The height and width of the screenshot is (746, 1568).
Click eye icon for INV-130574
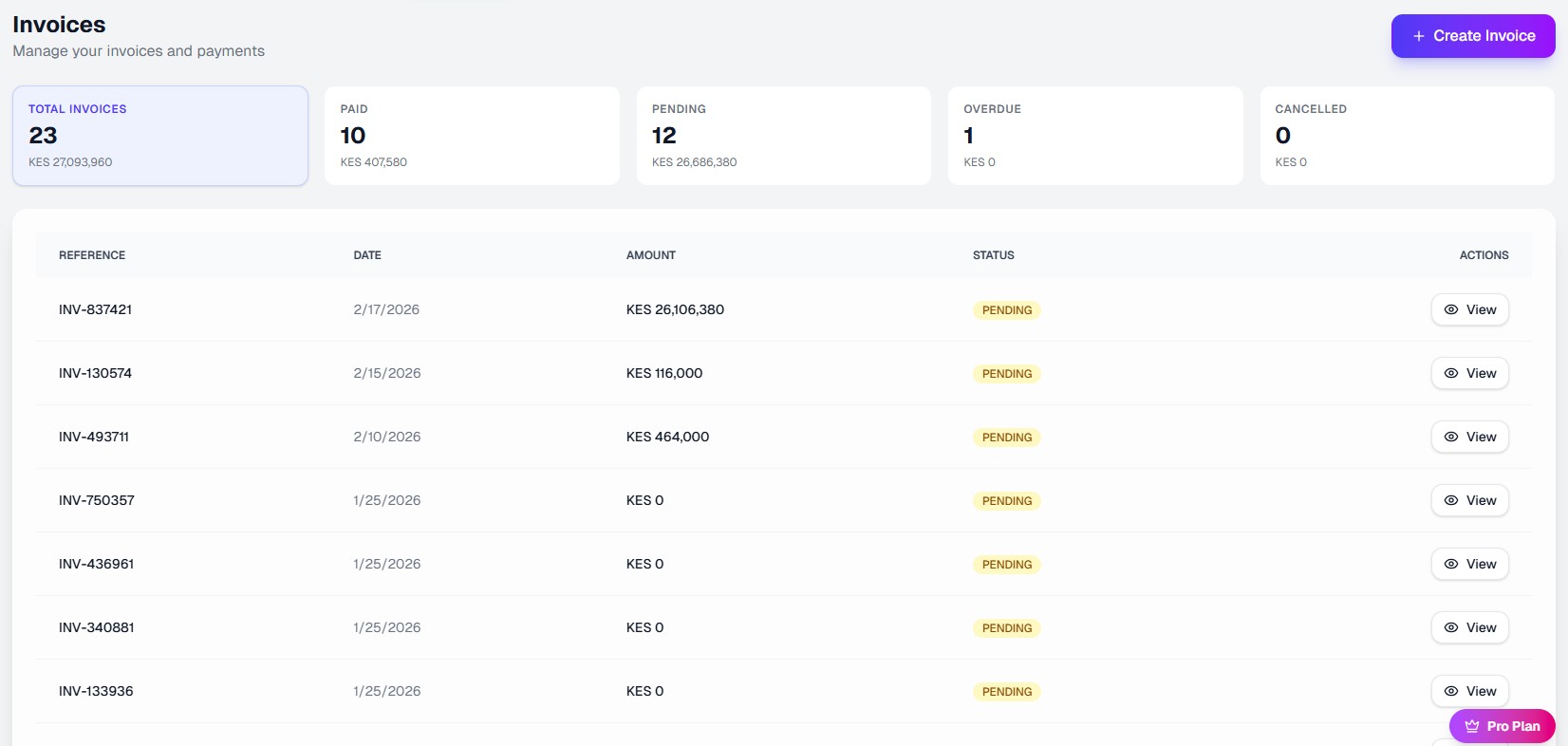1451,373
